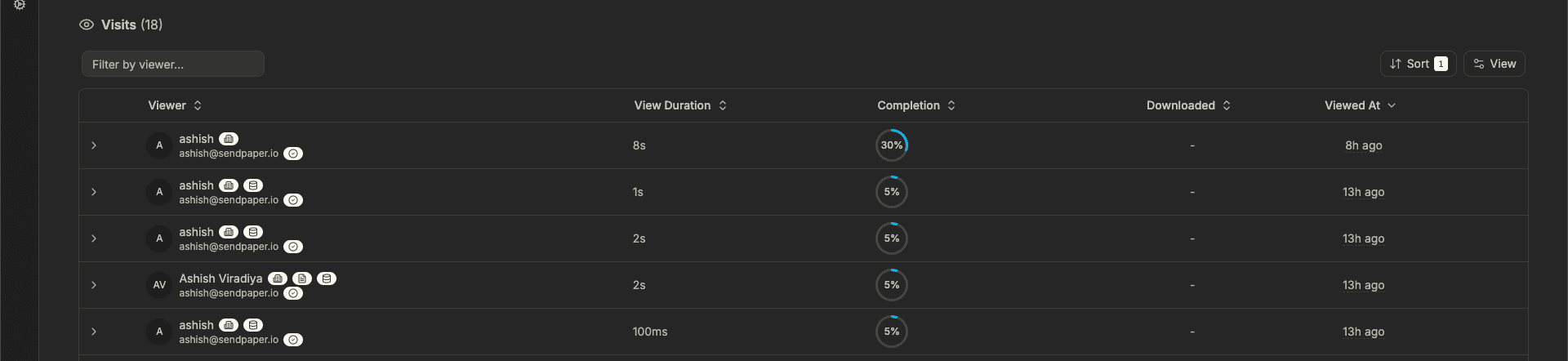Click the 30% completion progress ring
The width and height of the screenshot is (1568, 361).
pos(892,145)
